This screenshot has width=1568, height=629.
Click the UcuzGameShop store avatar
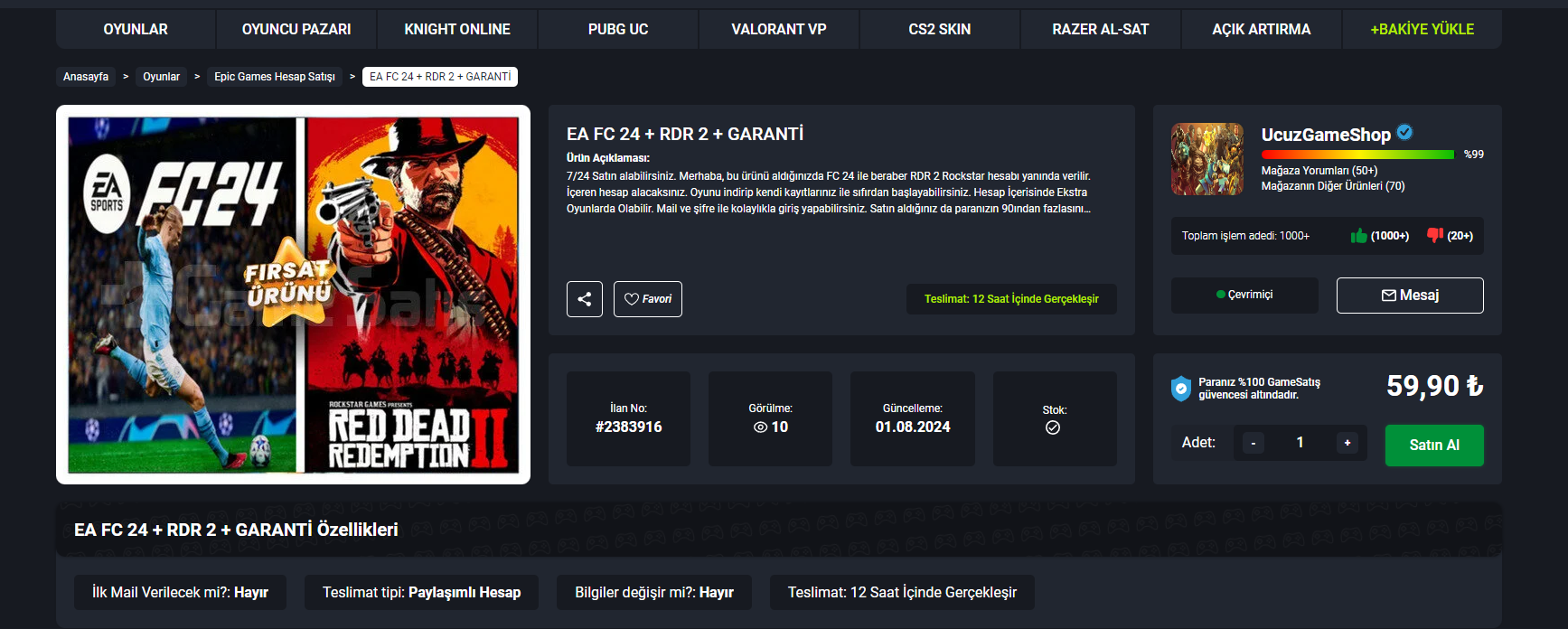(x=1207, y=159)
